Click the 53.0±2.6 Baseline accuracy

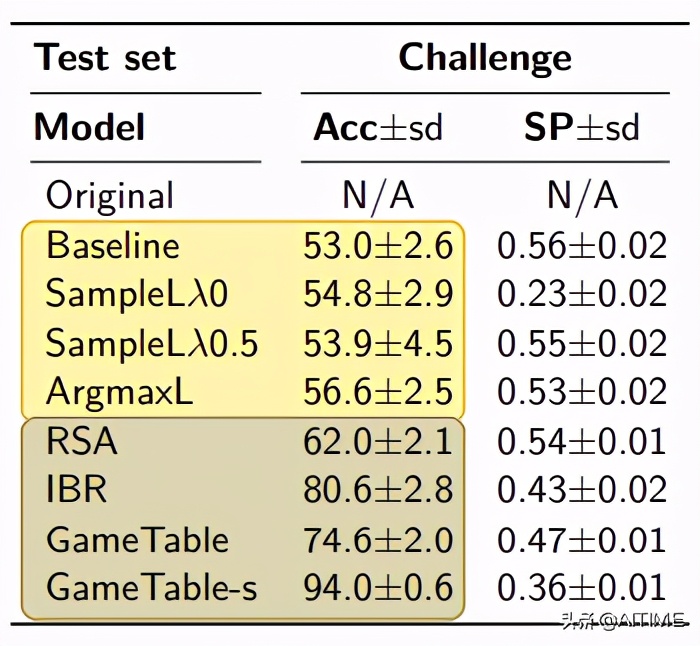pos(378,245)
